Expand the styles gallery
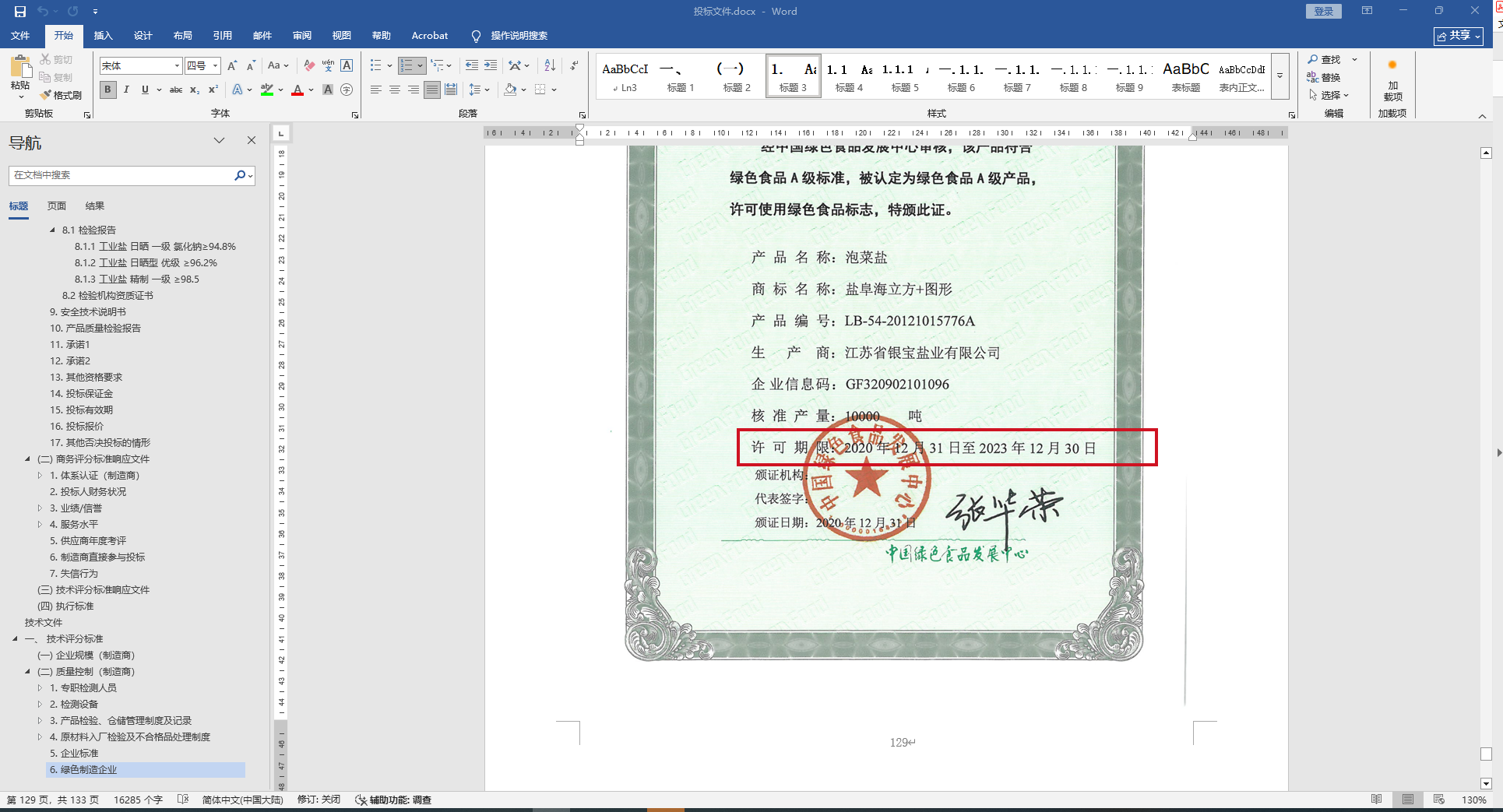Image resolution: width=1503 pixels, height=812 pixels. [x=1279, y=76]
